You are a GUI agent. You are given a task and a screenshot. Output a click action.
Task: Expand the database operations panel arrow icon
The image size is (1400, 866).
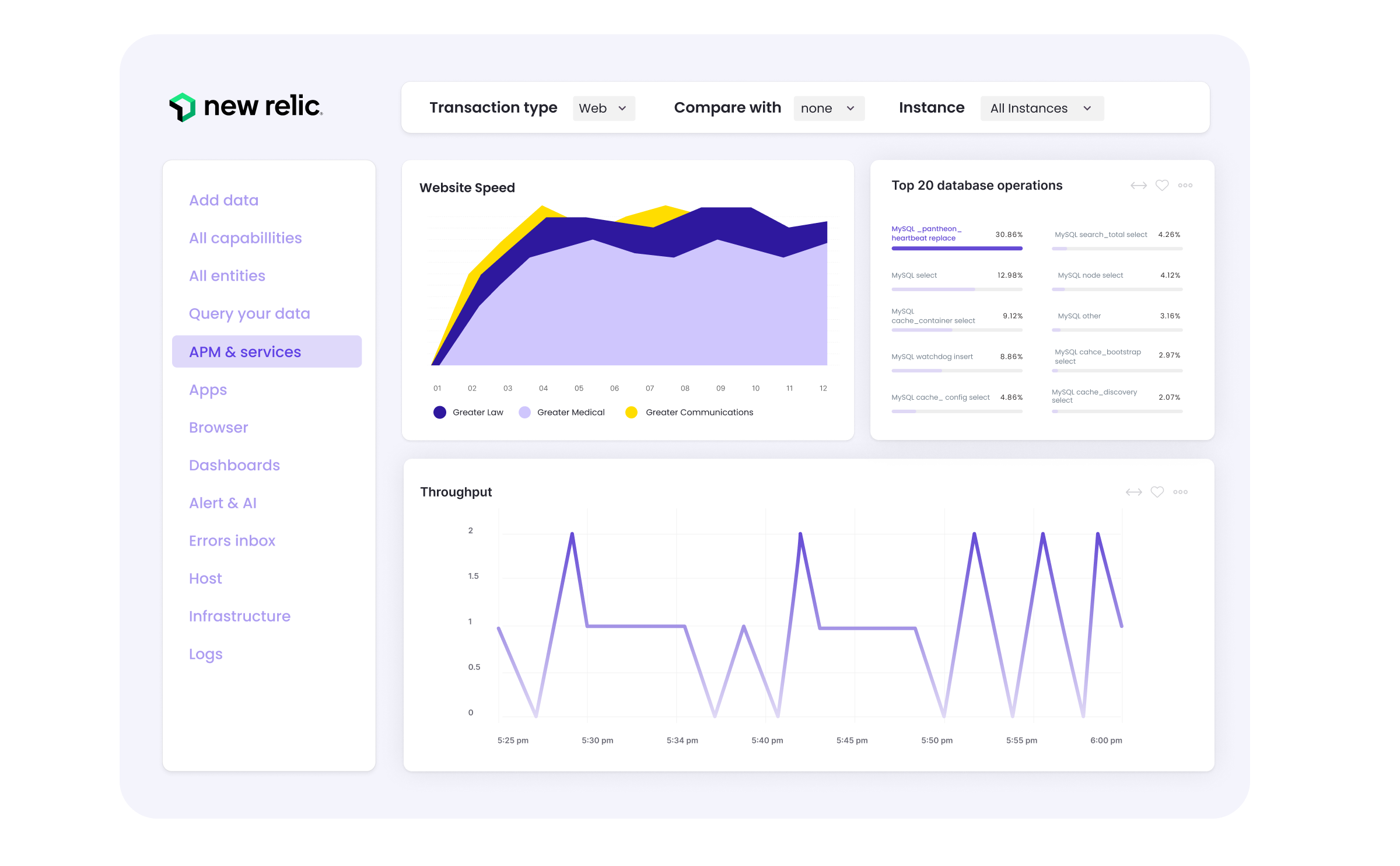point(1138,186)
